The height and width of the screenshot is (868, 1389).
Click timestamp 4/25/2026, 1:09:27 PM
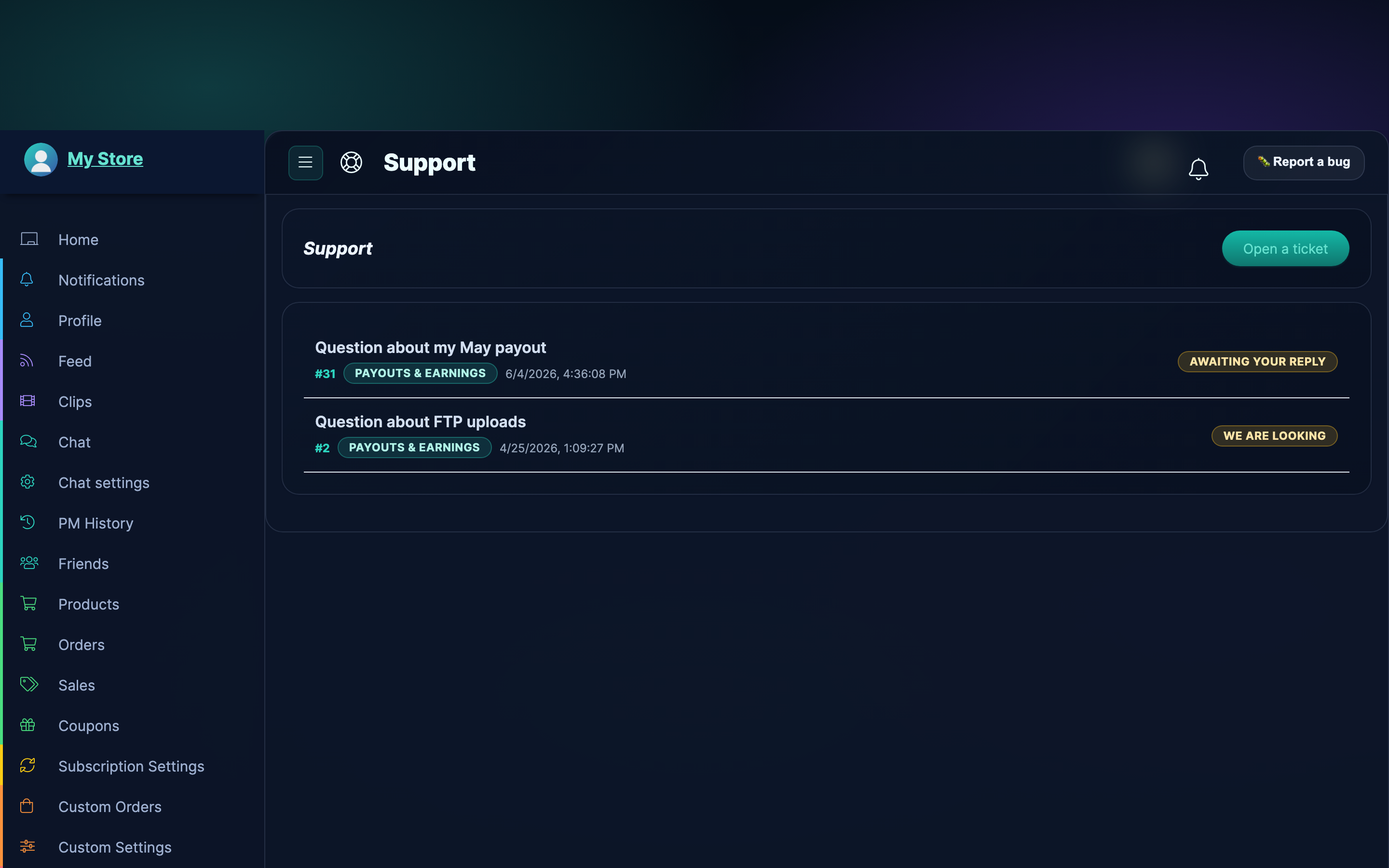click(561, 448)
